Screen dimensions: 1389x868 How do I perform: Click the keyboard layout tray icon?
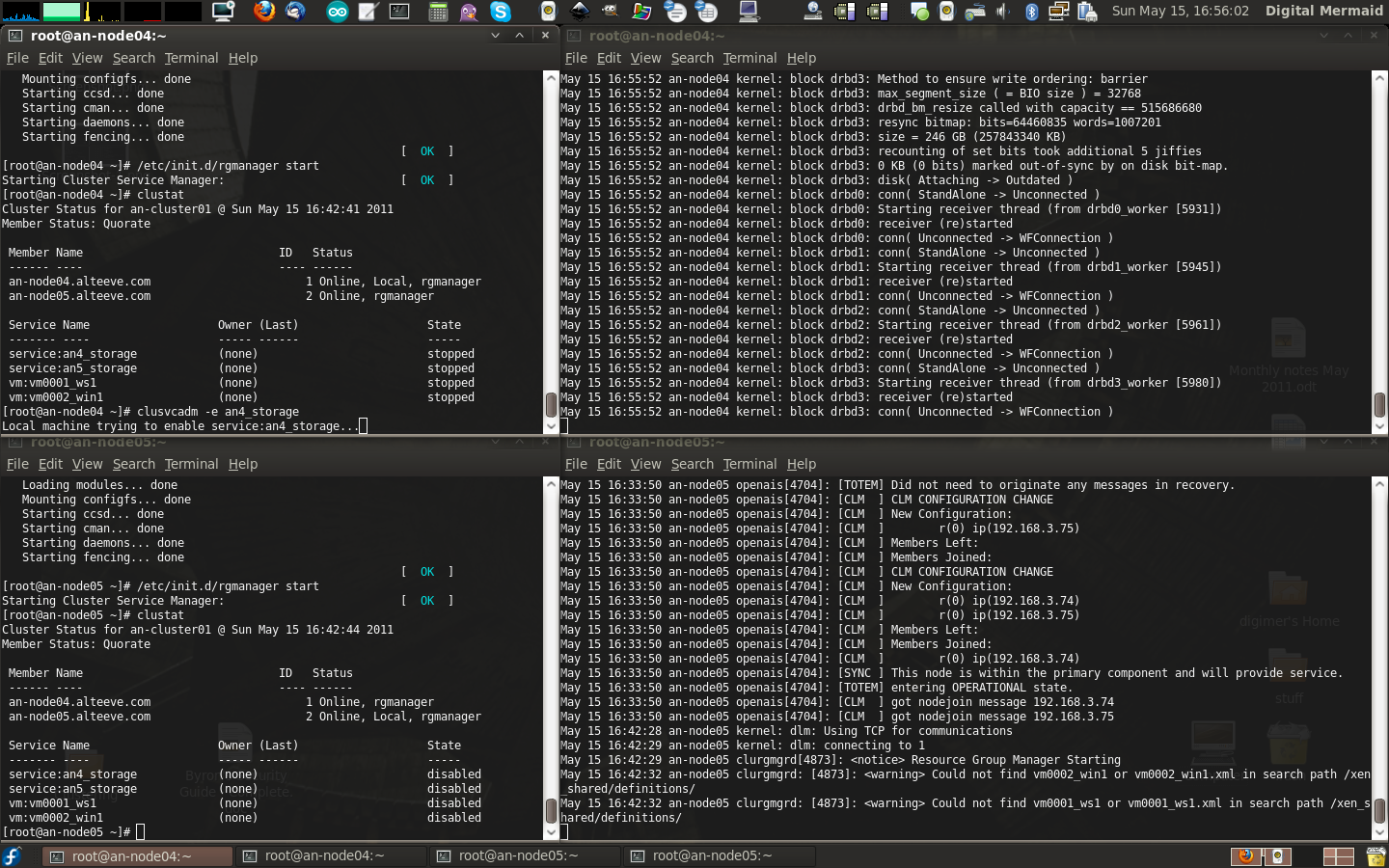975,12
